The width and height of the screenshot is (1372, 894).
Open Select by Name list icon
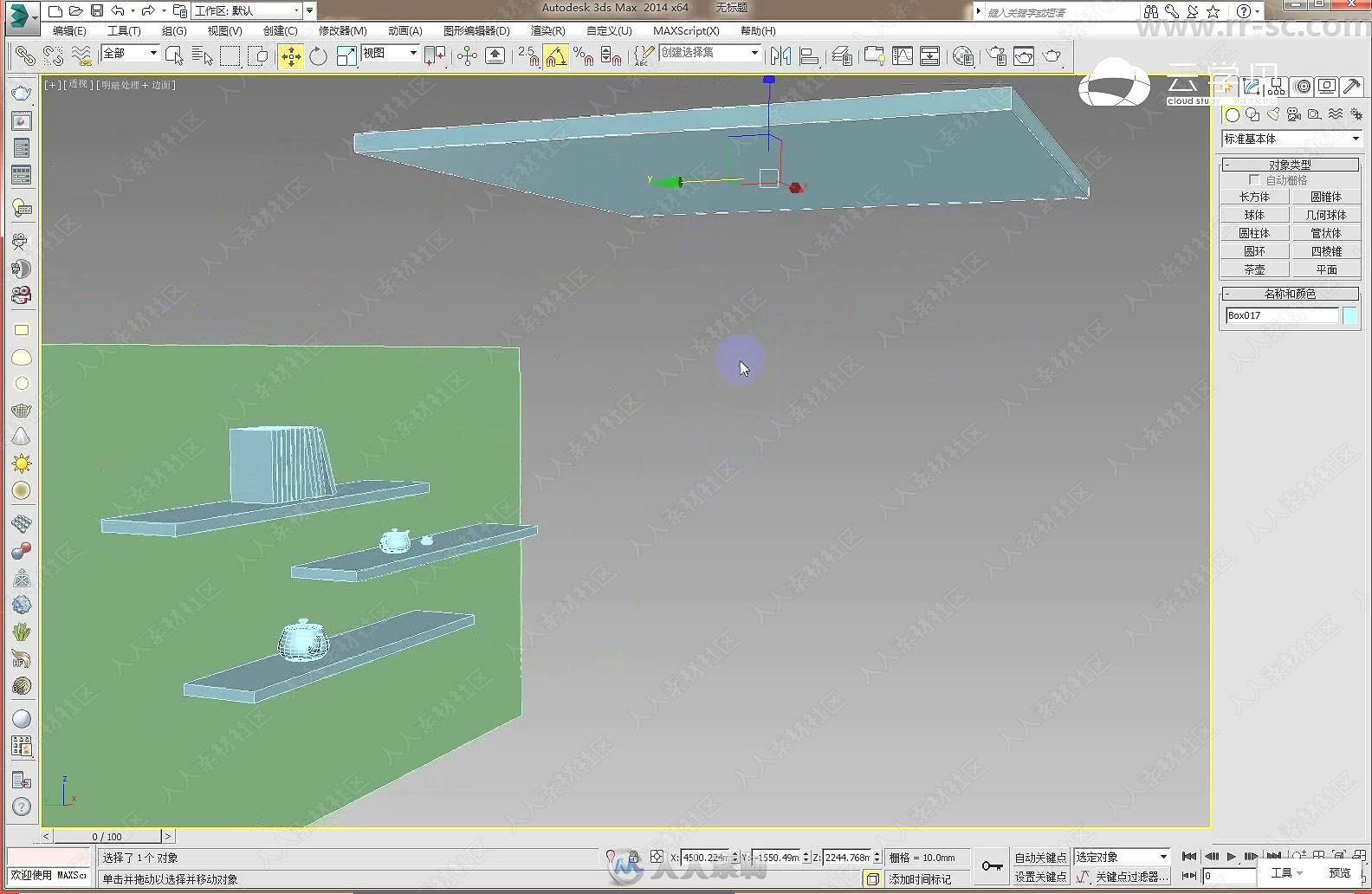(x=202, y=56)
